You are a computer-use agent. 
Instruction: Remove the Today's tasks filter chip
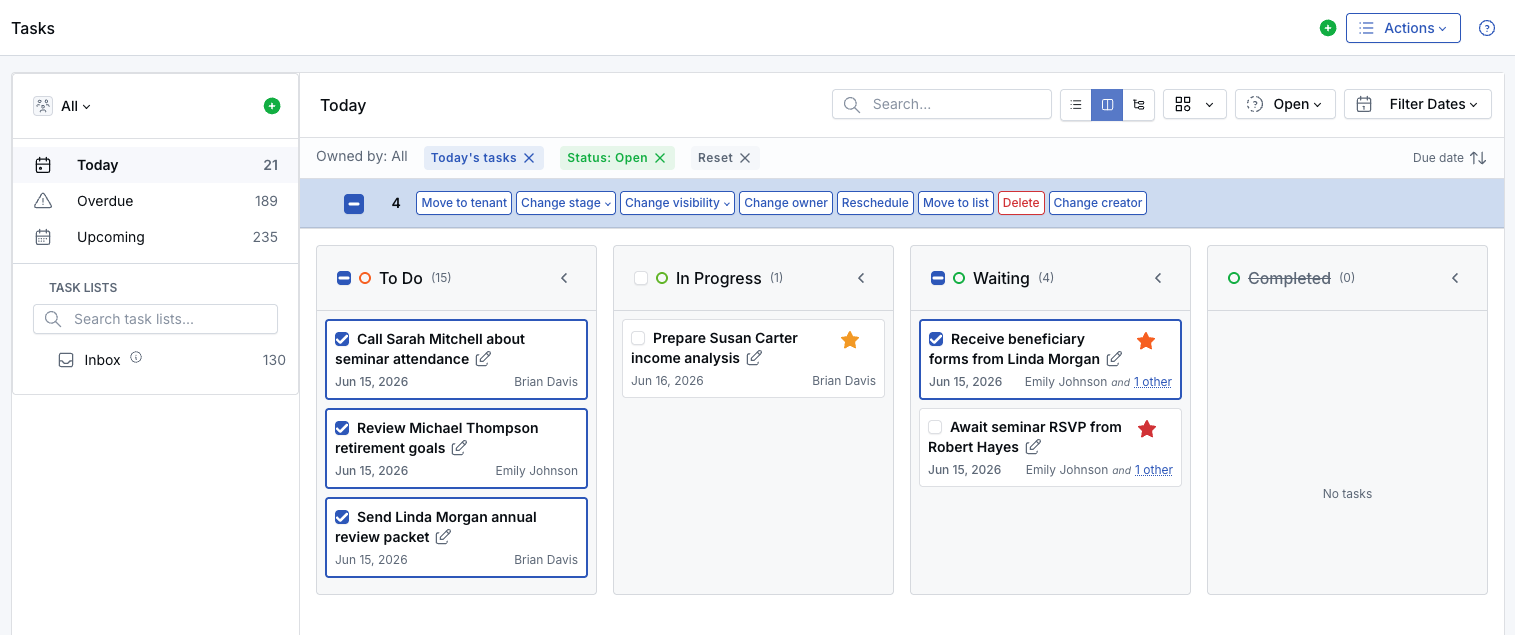pos(529,158)
